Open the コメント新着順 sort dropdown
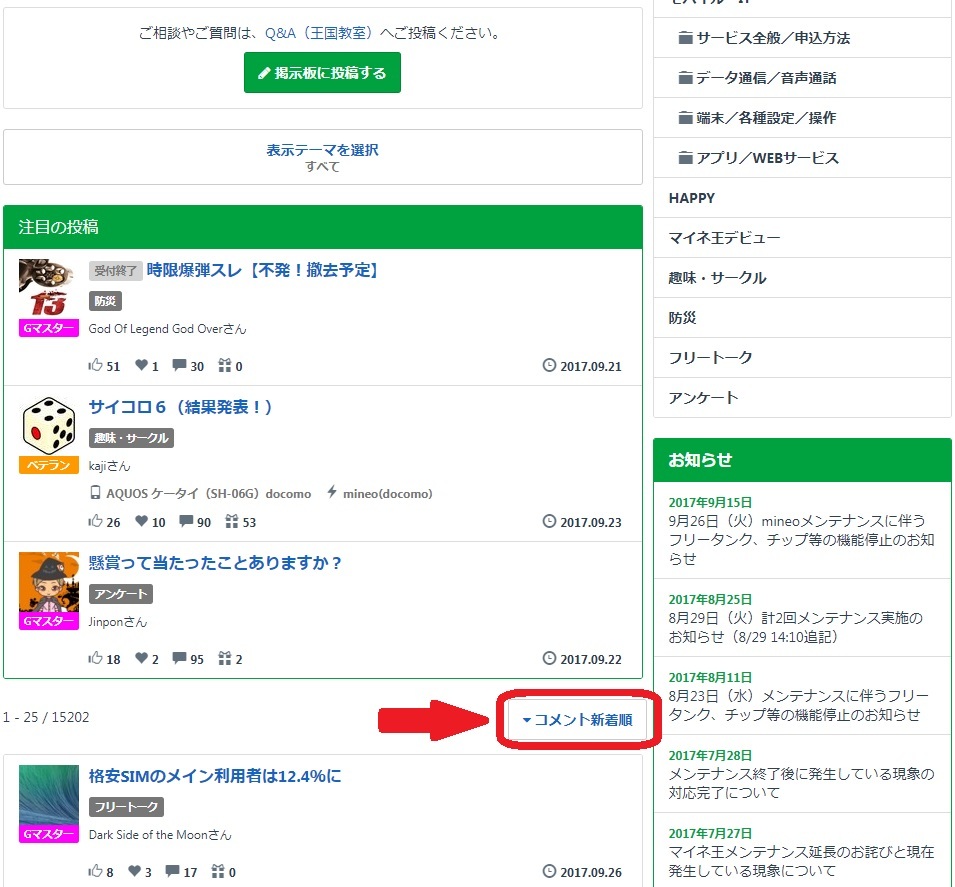This screenshot has width=955, height=887. point(577,720)
